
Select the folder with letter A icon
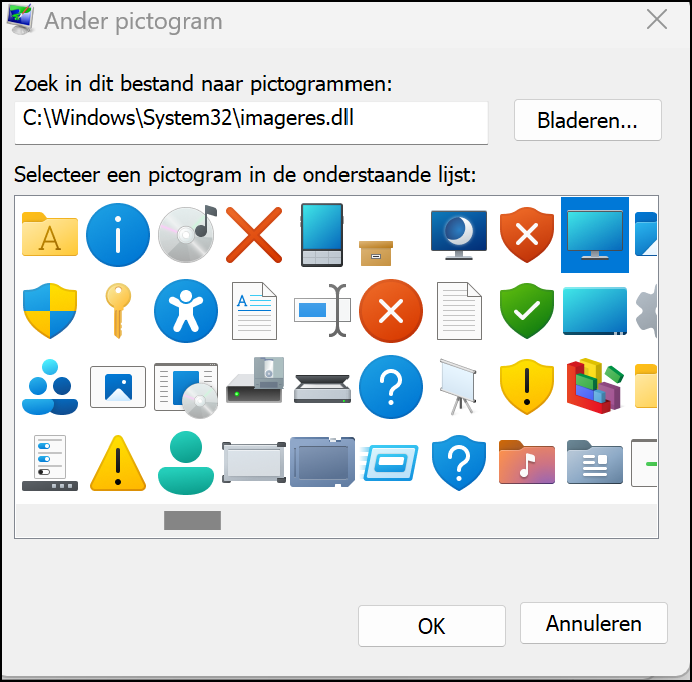50,234
